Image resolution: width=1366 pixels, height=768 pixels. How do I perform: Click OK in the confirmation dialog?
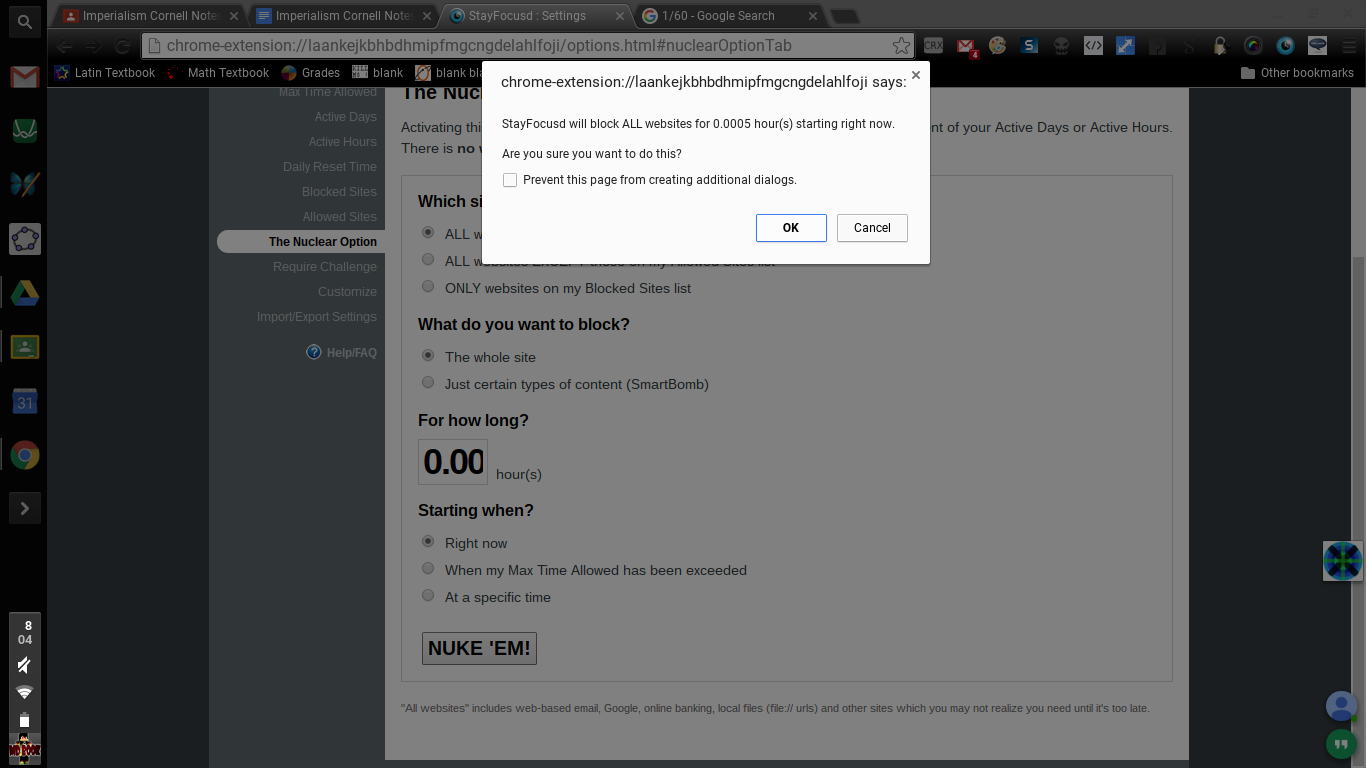[x=791, y=228]
